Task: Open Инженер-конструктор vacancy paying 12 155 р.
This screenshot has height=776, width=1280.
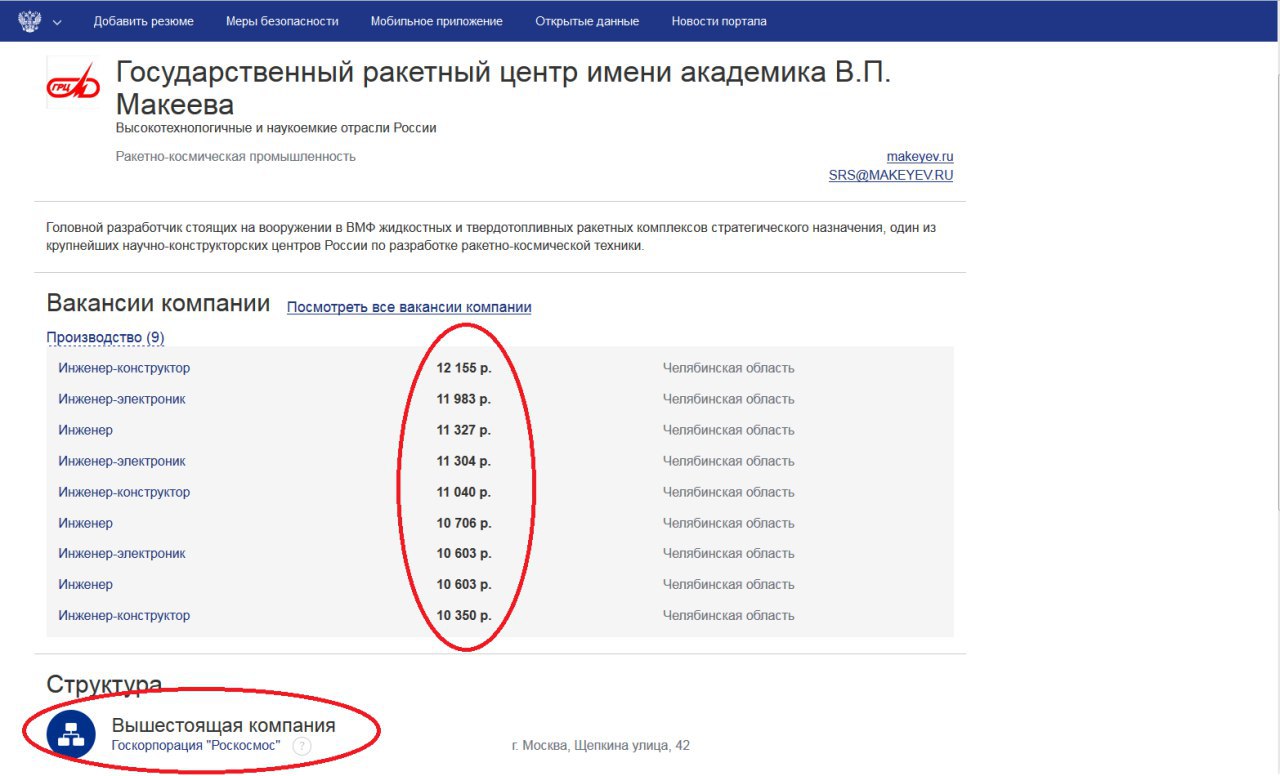Action: [x=124, y=368]
